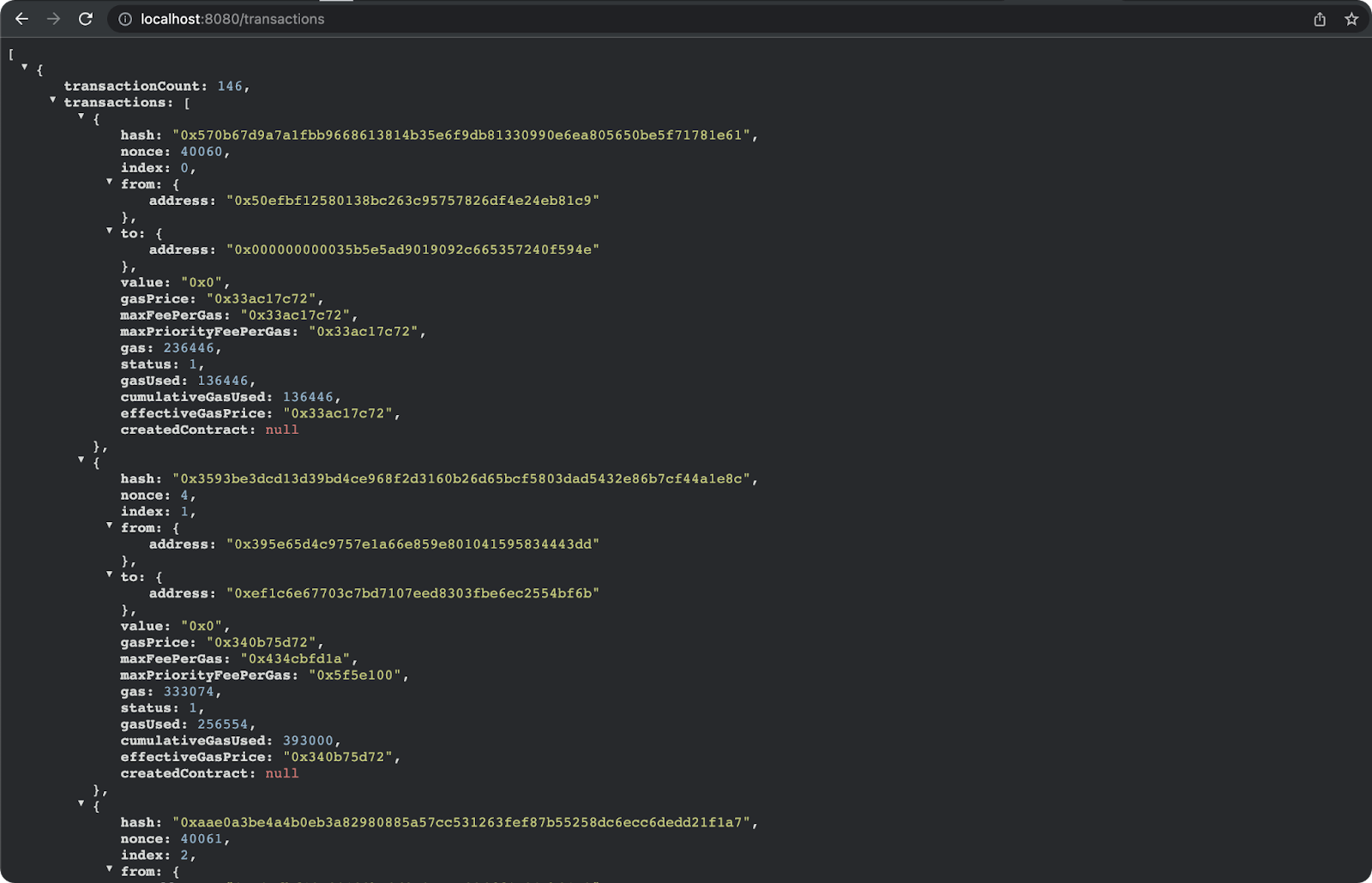Click the first transaction's hash value
The width and height of the screenshot is (1372, 883).
tap(463, 135)
